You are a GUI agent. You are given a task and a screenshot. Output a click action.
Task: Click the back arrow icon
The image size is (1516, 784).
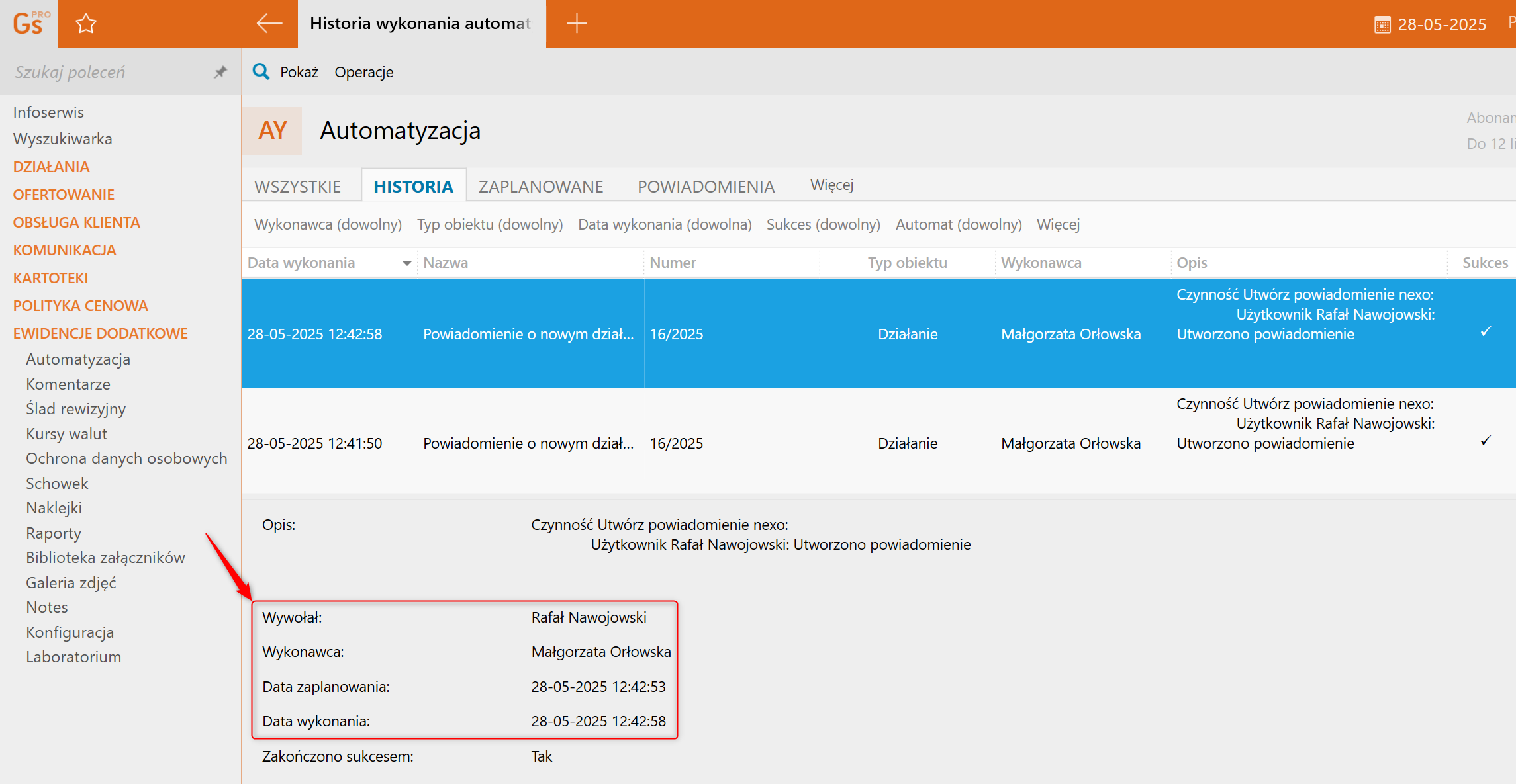(x=269, y=24)
